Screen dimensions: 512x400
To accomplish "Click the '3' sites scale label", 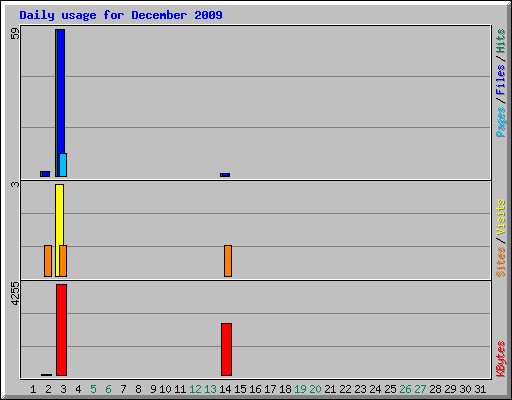I will (x=15, y=184).
